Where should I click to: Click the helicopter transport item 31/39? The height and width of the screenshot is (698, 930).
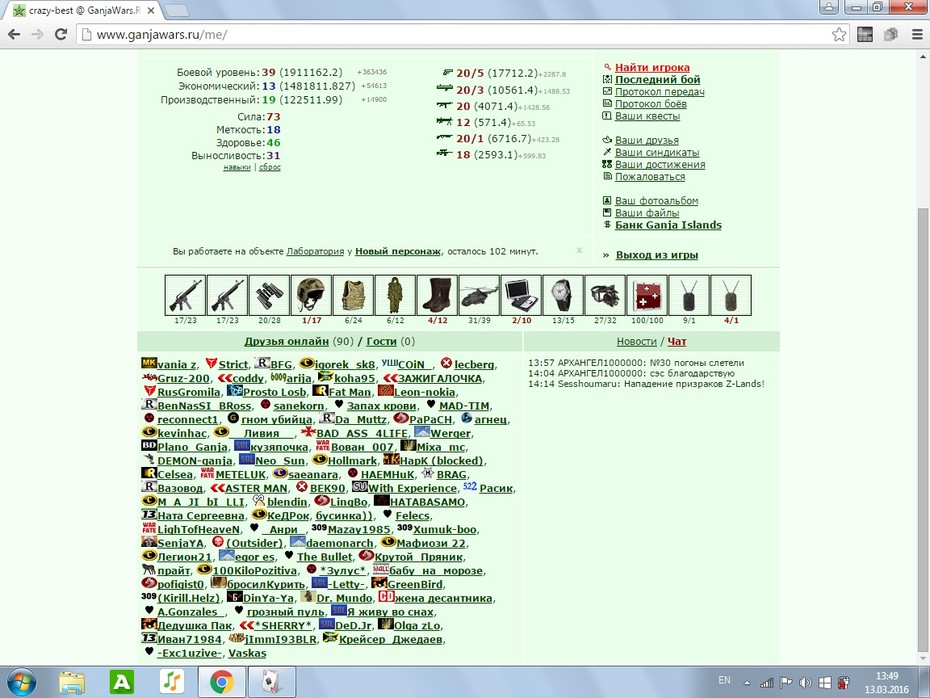479,295
